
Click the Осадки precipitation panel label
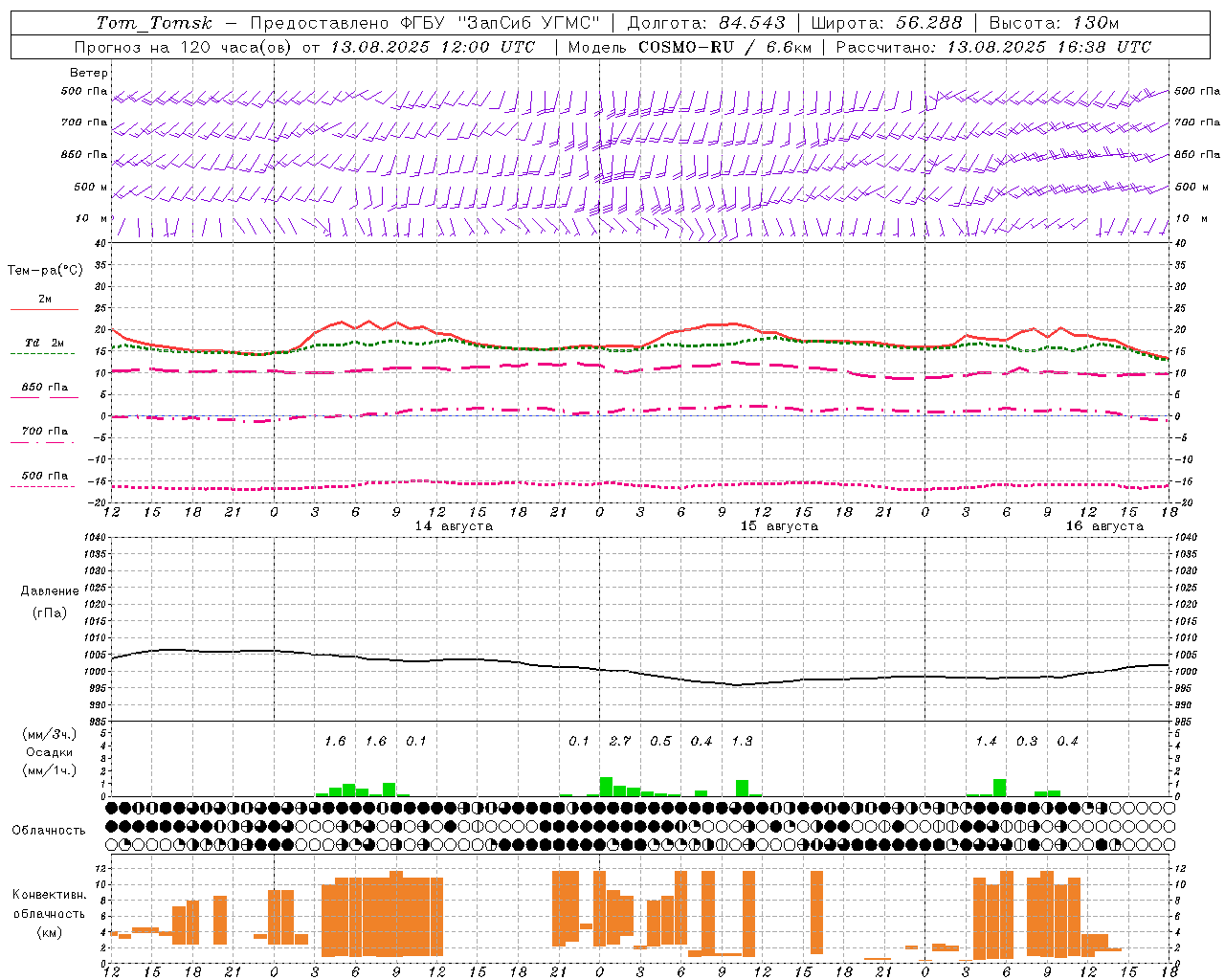(49, 752)
